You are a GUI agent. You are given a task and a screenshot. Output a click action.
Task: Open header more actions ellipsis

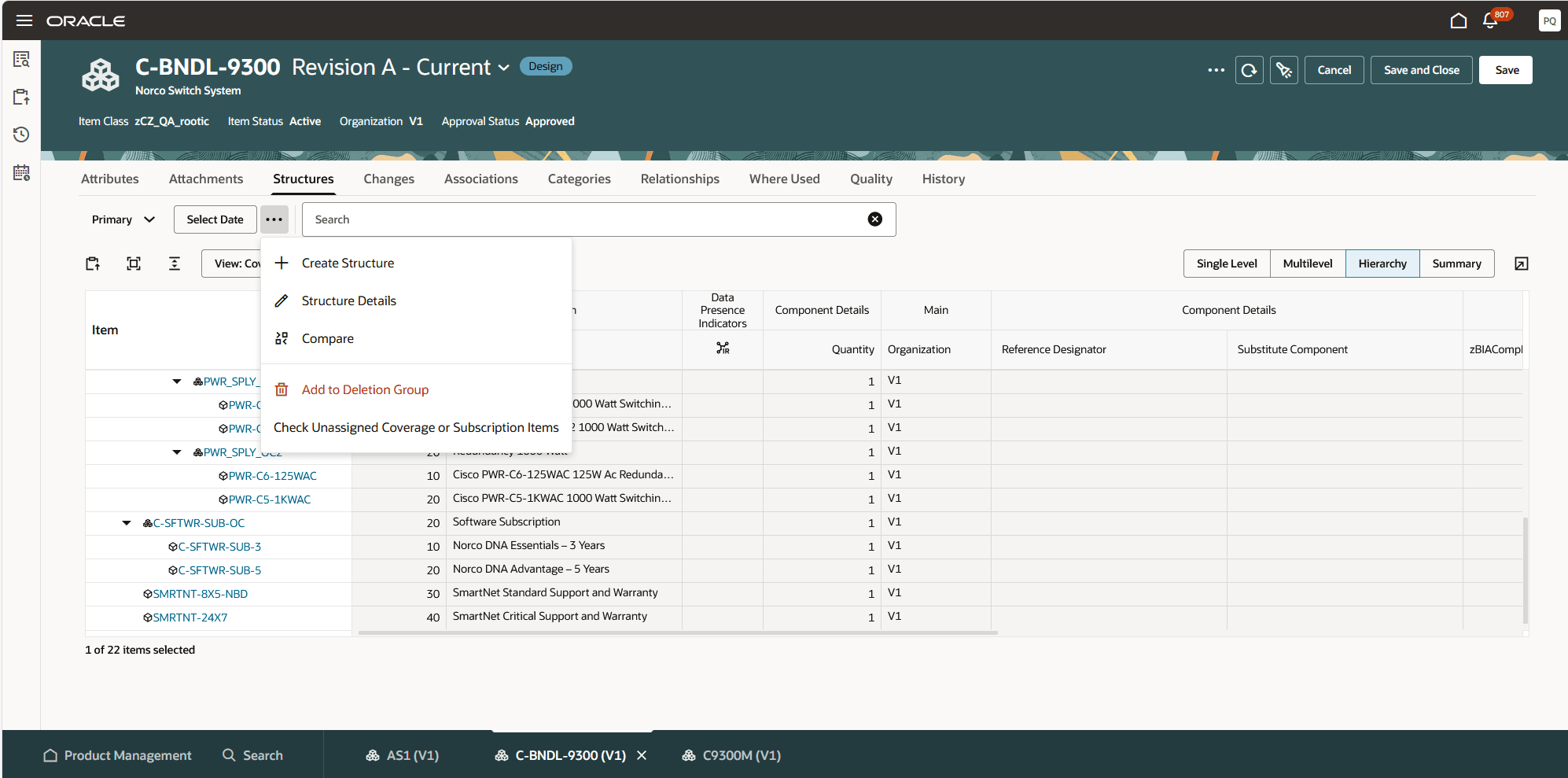pyautogui.click(x=1216, y=70)
